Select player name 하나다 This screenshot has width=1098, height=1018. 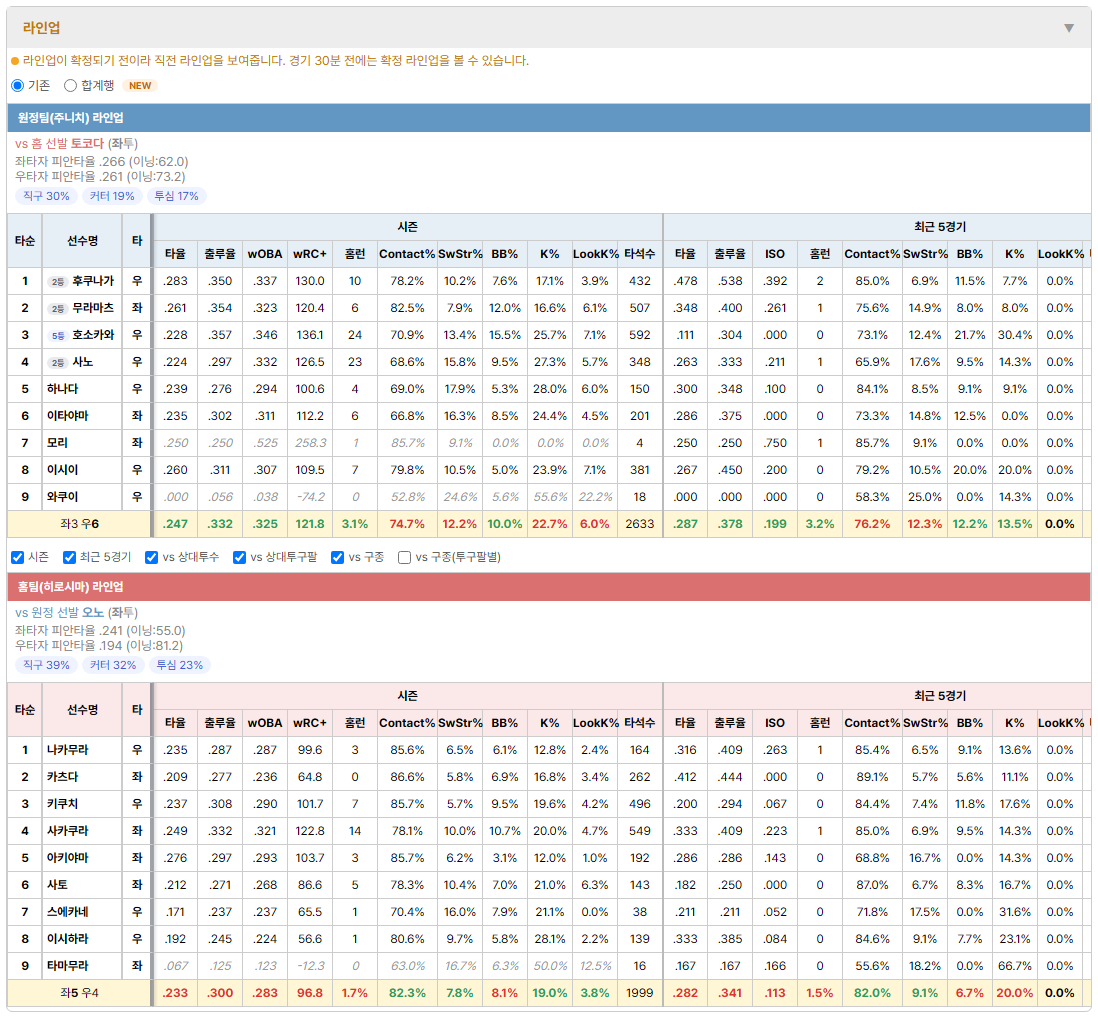(62, 389)
